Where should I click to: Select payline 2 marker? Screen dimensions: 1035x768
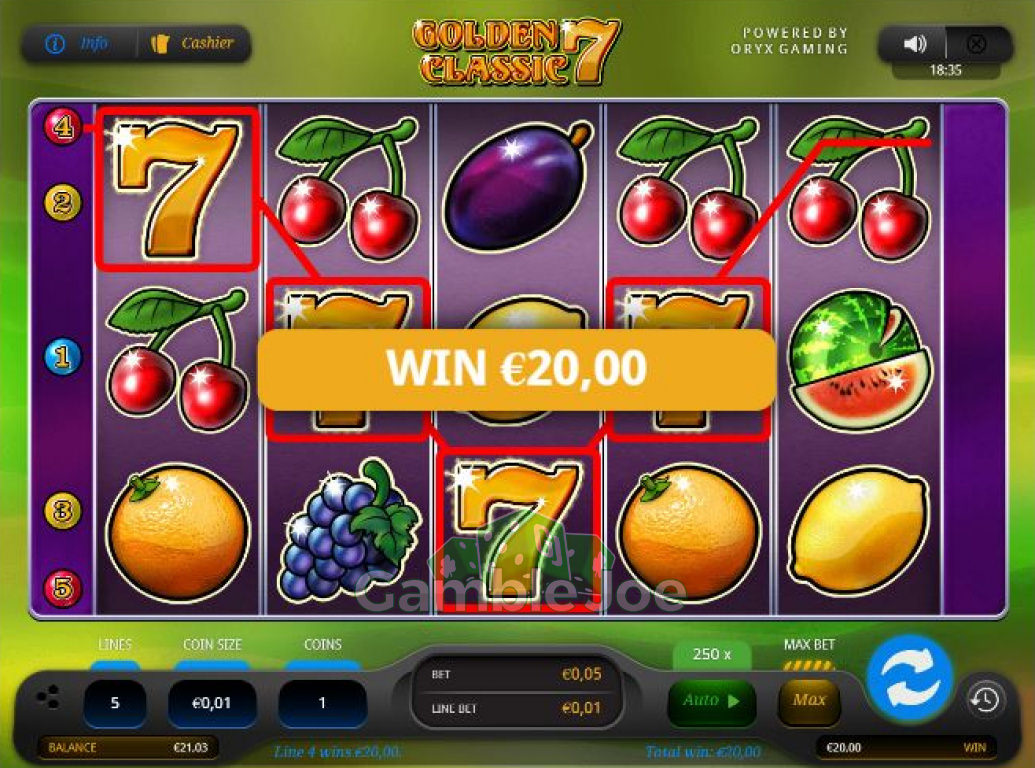pyautogui.click(x=63, y=203)
